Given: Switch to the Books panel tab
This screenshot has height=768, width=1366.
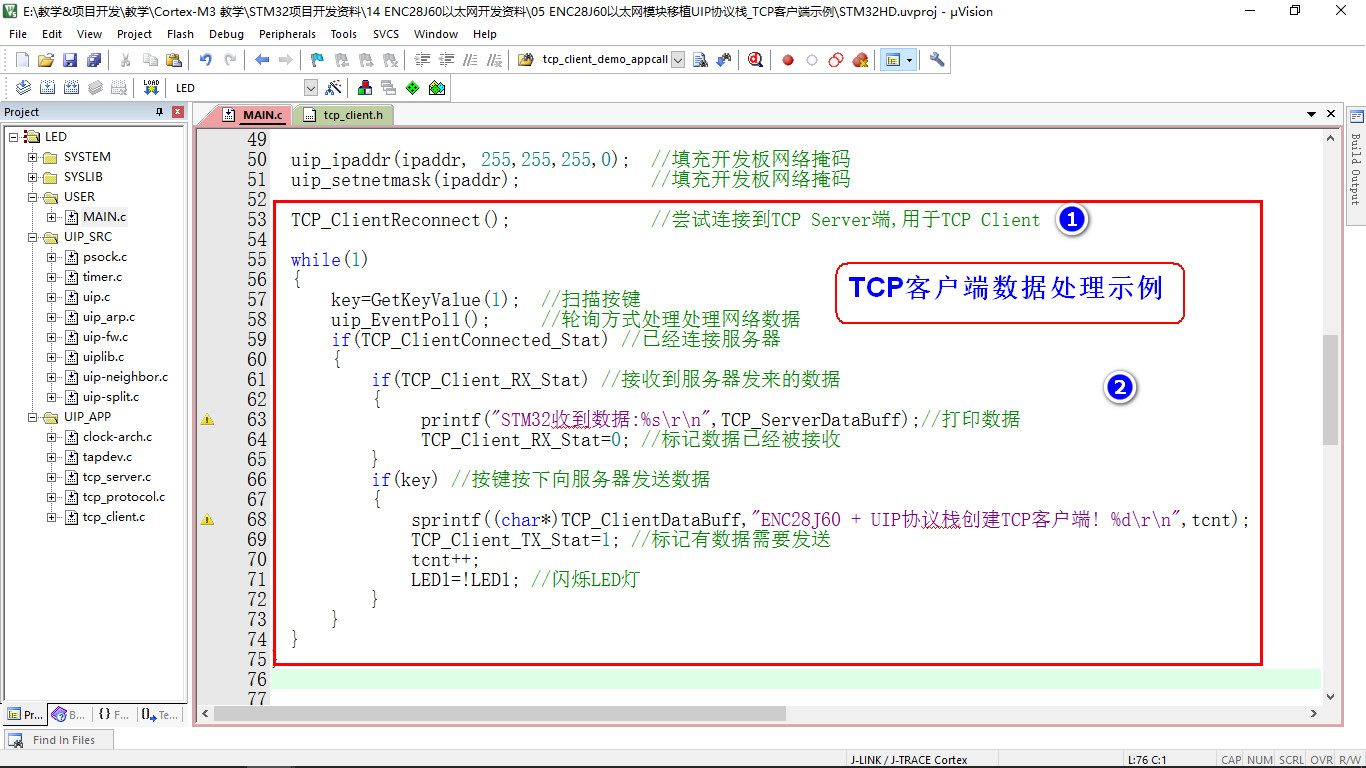Looking at the screenshot, I should click(x=69, y=714).
